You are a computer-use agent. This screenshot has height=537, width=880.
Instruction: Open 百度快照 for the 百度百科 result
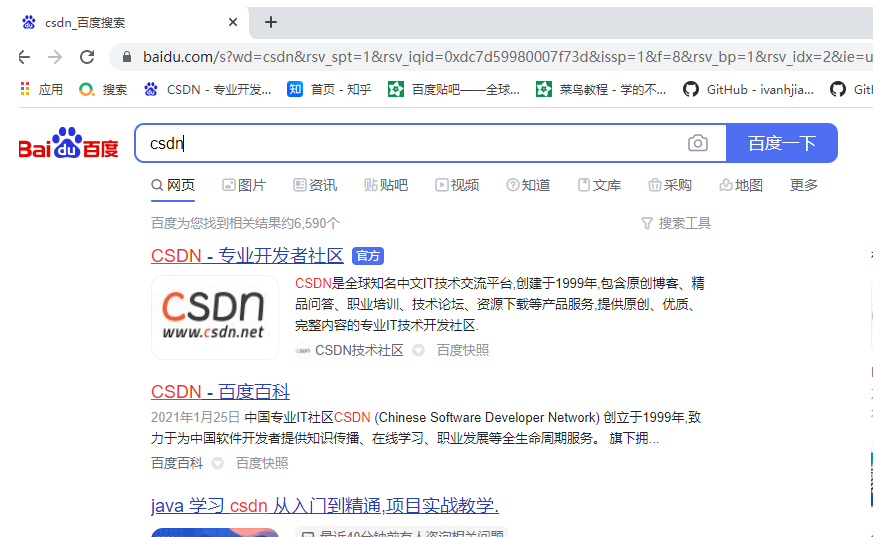click(262, 463)
